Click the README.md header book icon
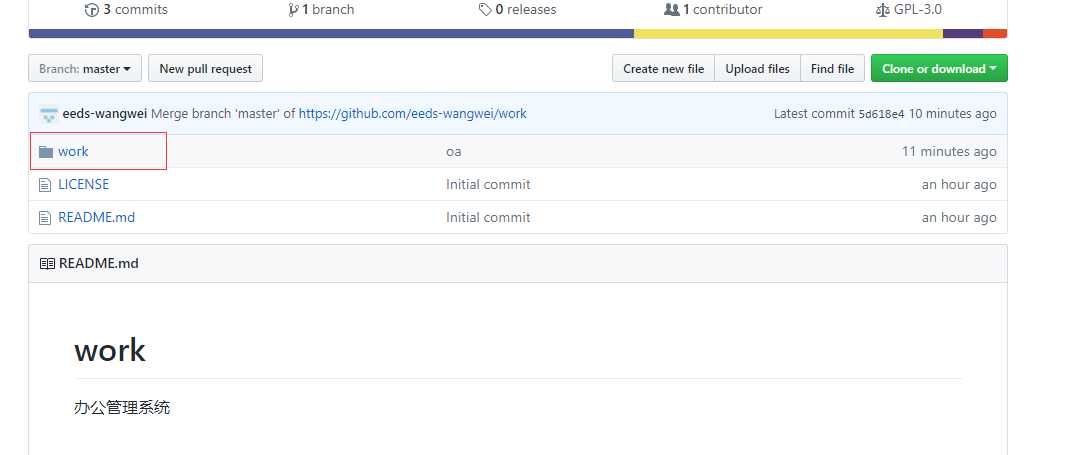This screenshot has height=455, width=1089. click(x=47, y=264)
